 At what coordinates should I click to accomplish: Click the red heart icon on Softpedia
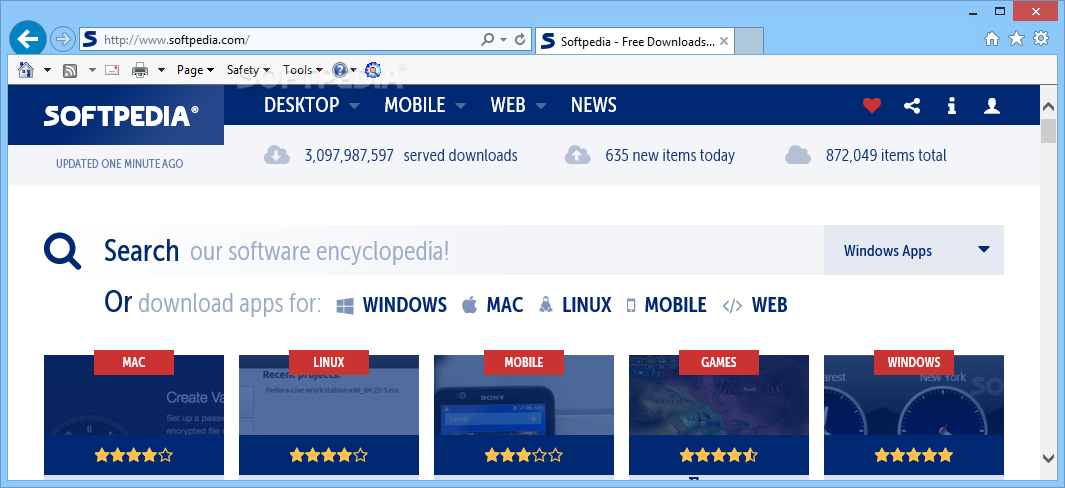pos(872,105)
